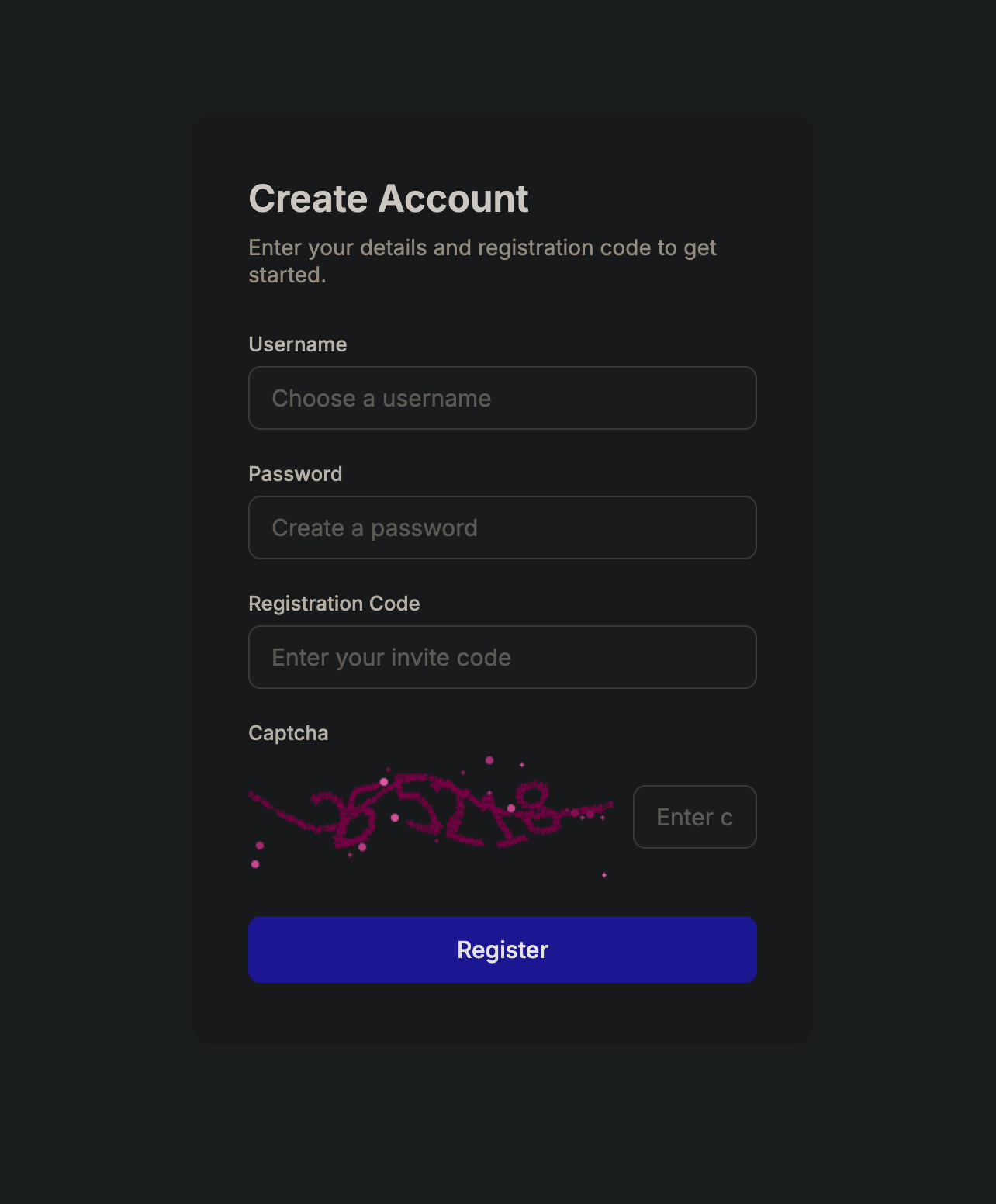This screenshot has height=1204, width=996.
Task: Click the 'Enter c' placeholder box
Action: coord(694,818)
